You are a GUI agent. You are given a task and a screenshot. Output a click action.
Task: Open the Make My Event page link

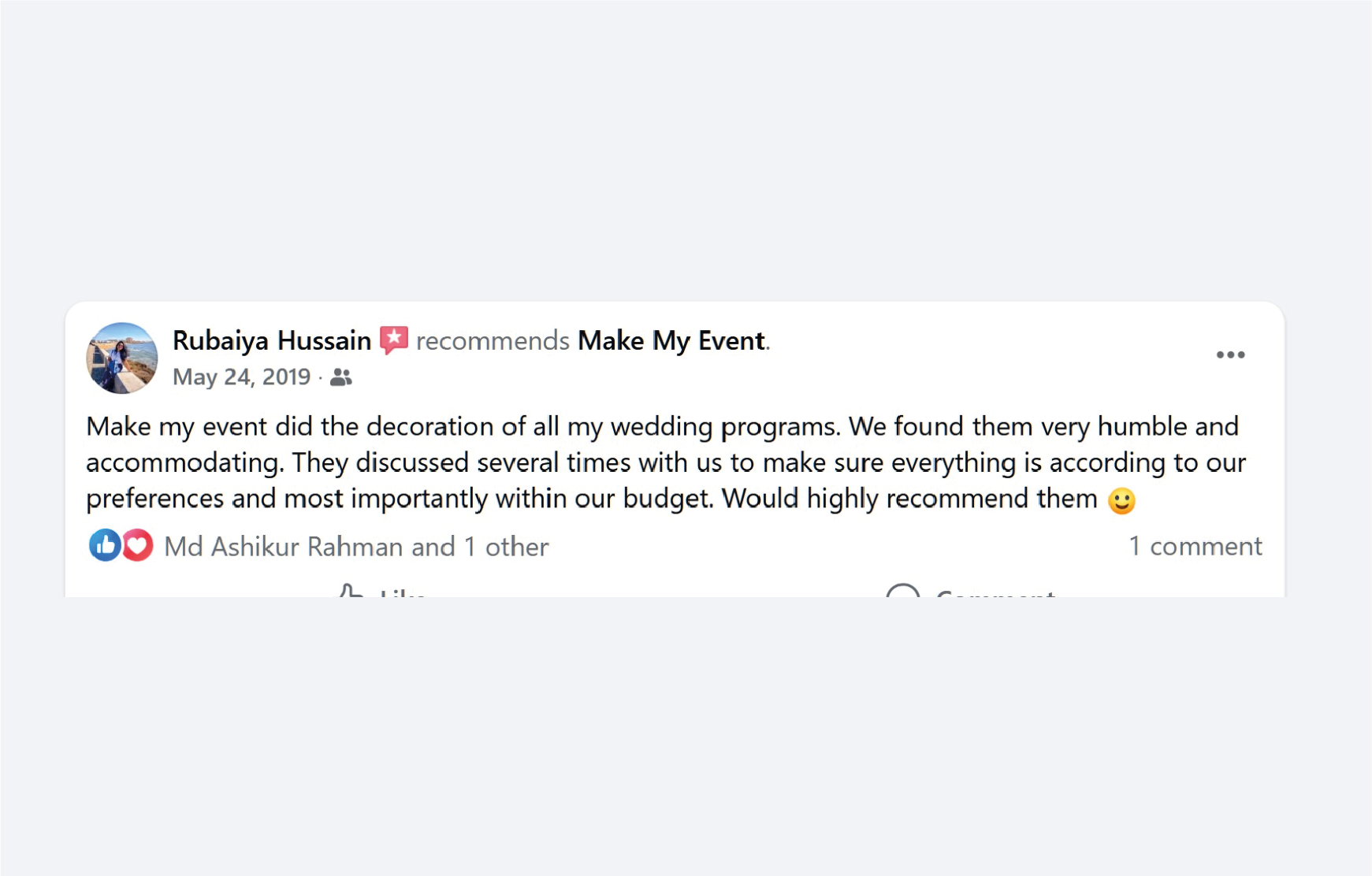[671, 340]
